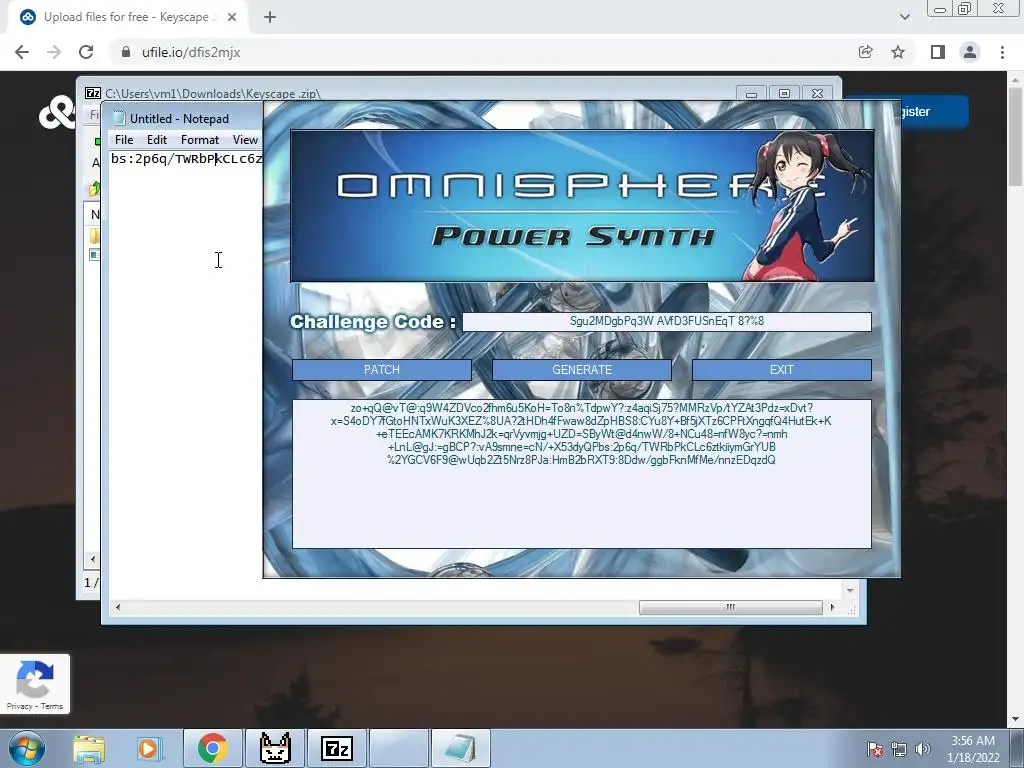1024x768 pixels.
Task: Click Chrome forward arrow
Action: [54, 52]
